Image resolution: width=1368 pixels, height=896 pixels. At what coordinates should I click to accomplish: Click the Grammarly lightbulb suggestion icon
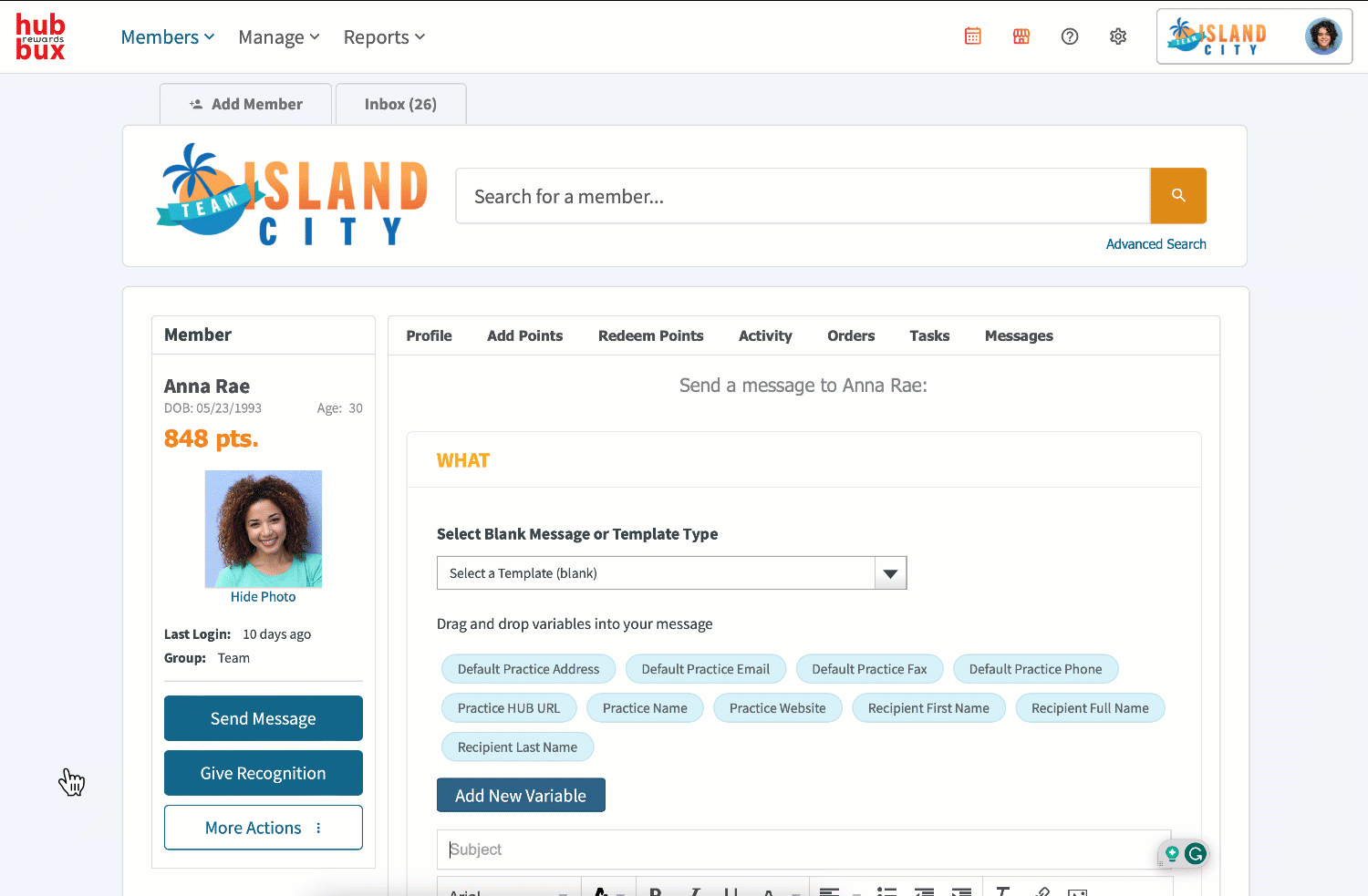pyautogui.click(x=1172, y=854)
